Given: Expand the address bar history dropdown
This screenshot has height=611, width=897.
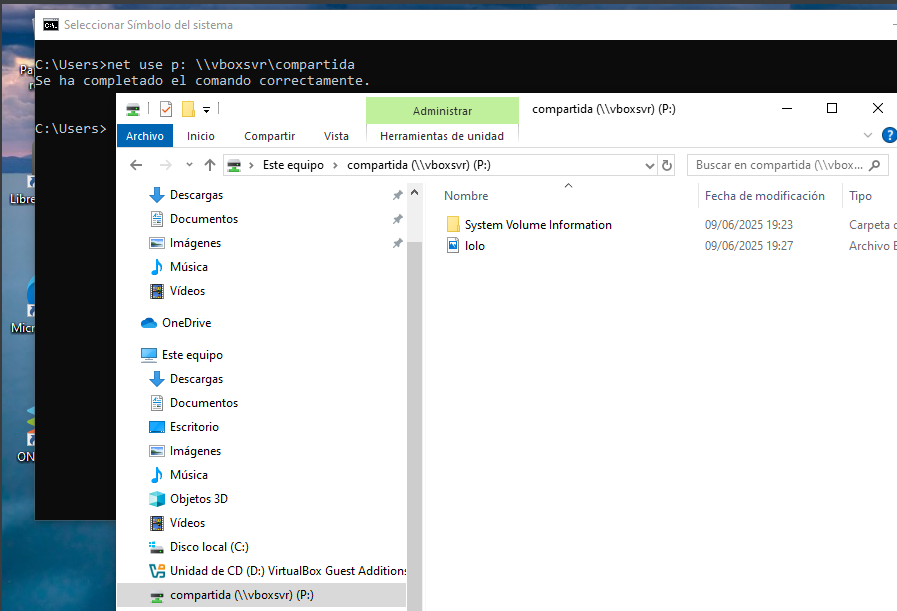Looking at the screenshot, I should [649, 166].
